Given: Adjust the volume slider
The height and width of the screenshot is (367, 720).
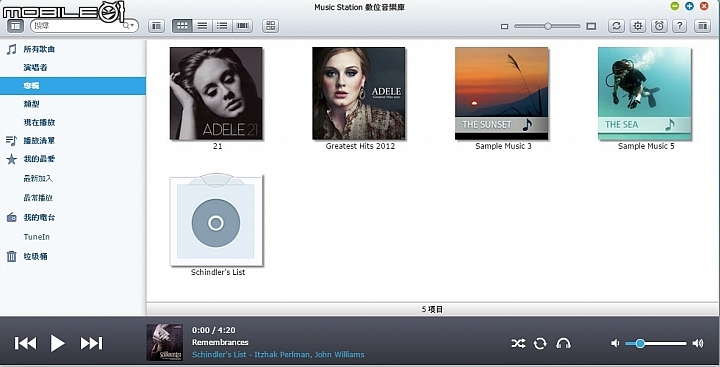Looking at the screenshot, I should [x=656, y=343].
